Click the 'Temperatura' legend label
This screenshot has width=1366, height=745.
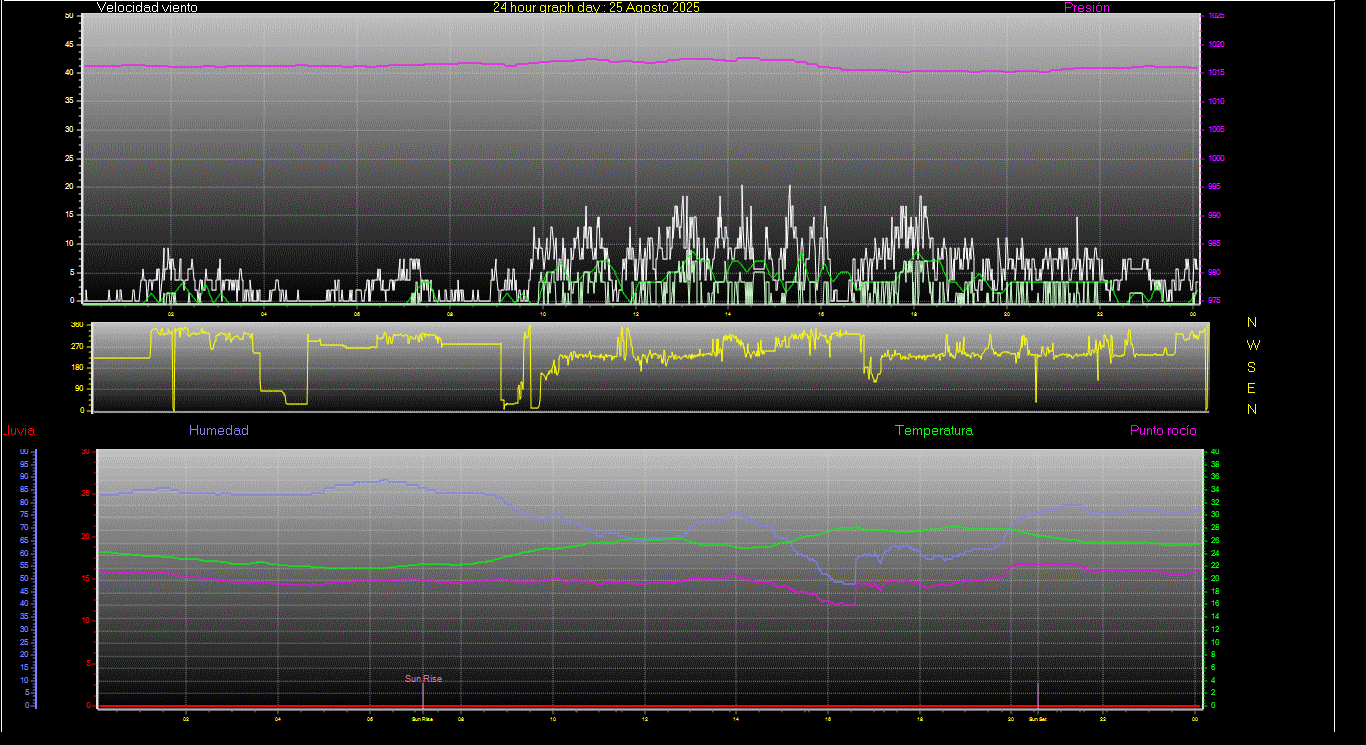pos(933,431)
